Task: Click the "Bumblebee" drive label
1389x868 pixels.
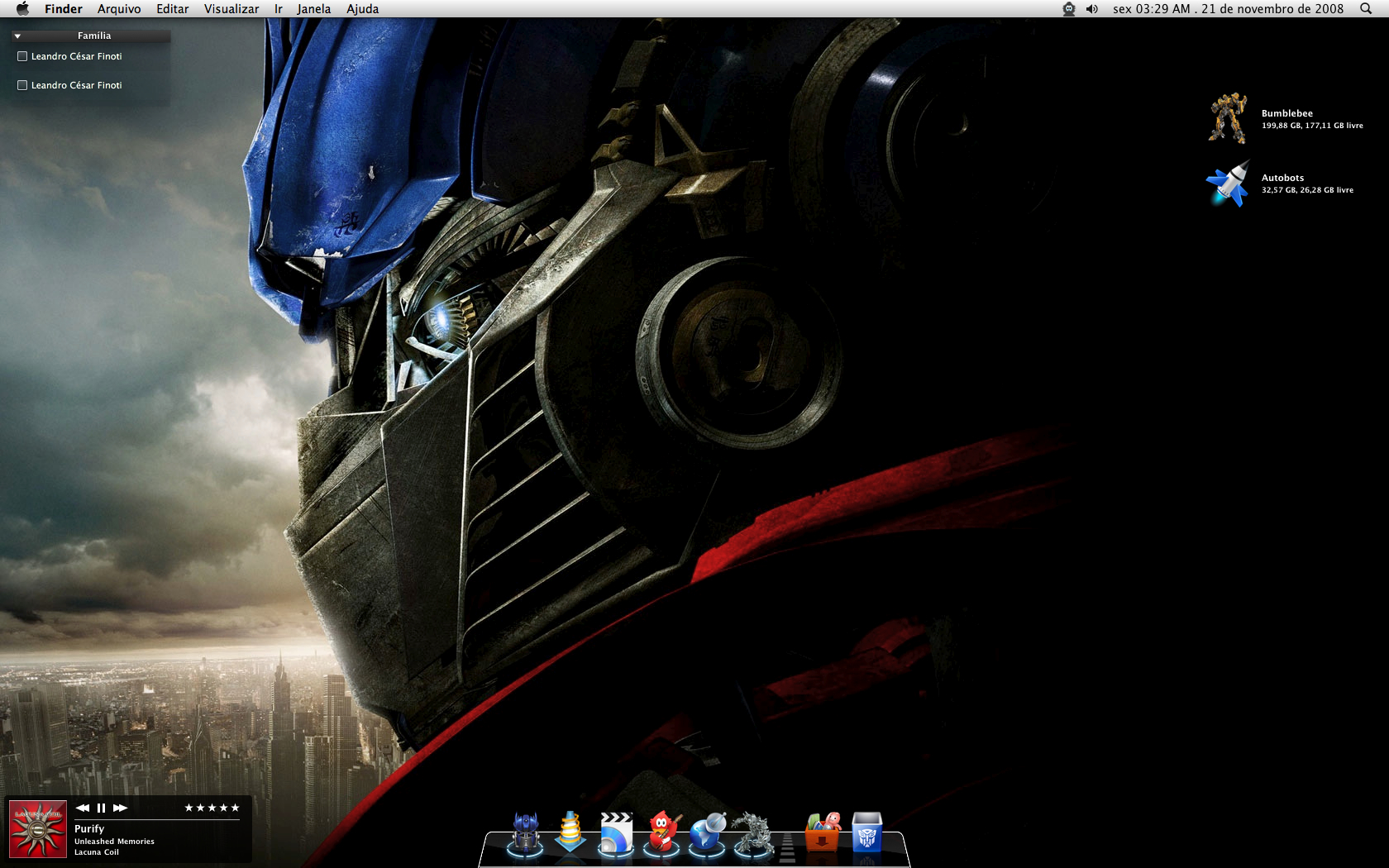Action: coord(1286,113)
